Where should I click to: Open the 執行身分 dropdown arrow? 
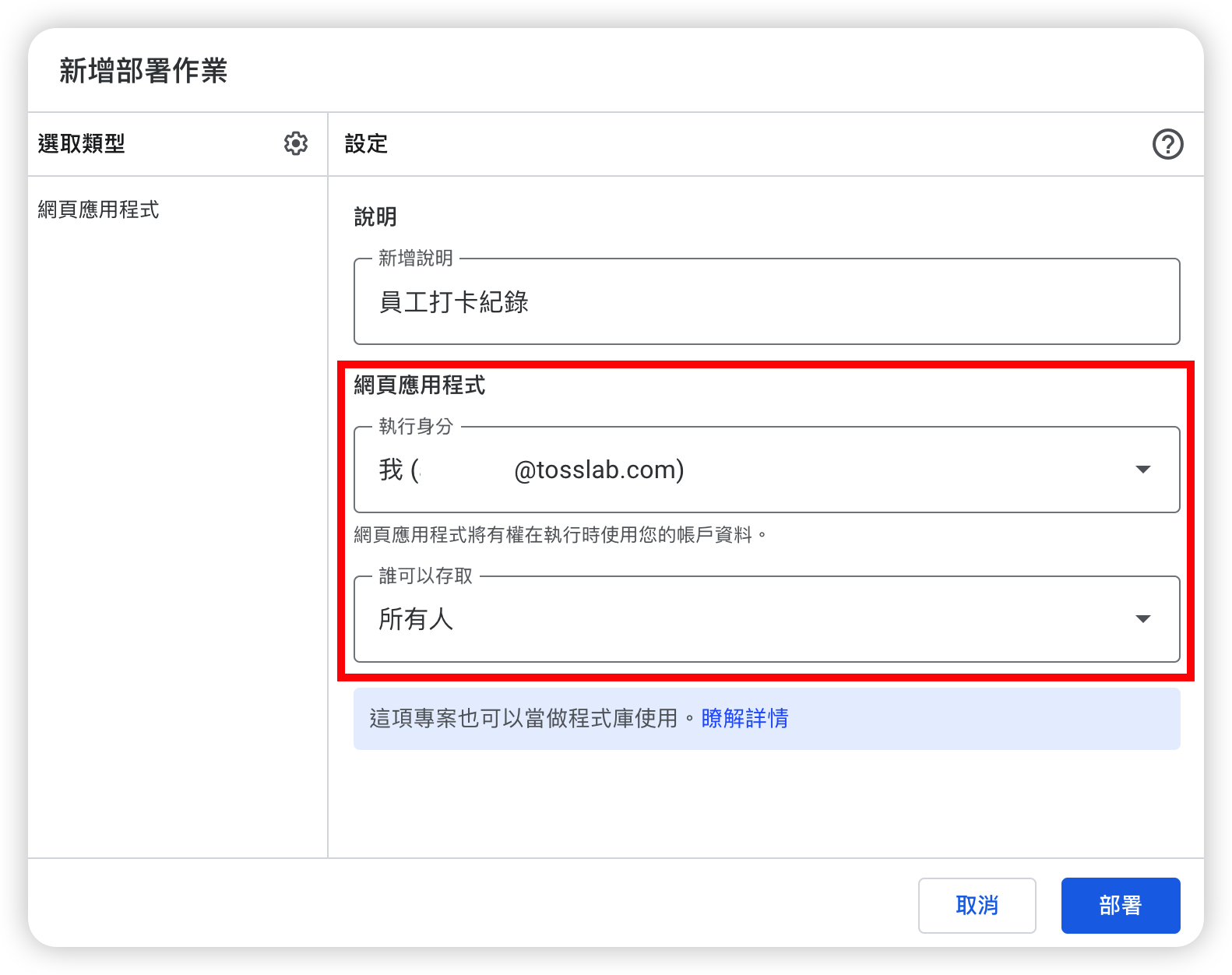tap(1142, 470)
